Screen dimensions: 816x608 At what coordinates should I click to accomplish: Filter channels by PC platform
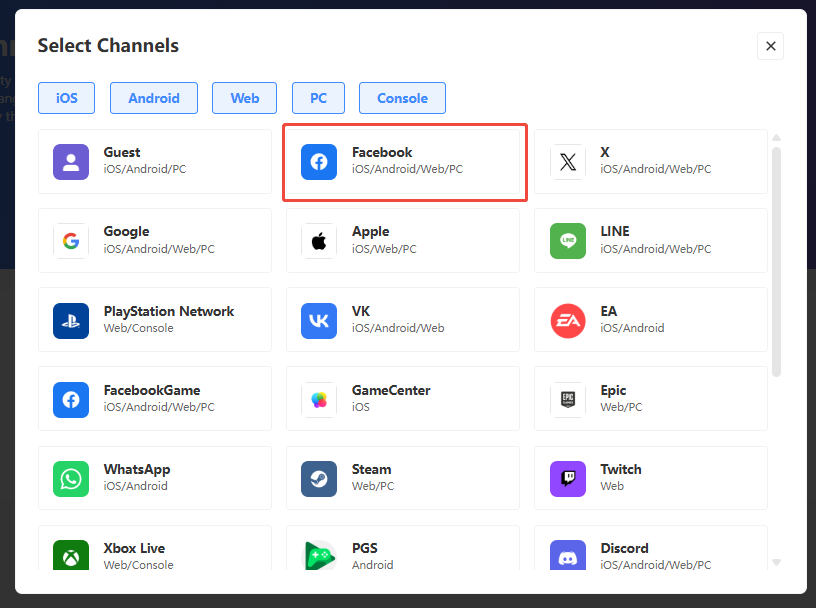(318, 98)
